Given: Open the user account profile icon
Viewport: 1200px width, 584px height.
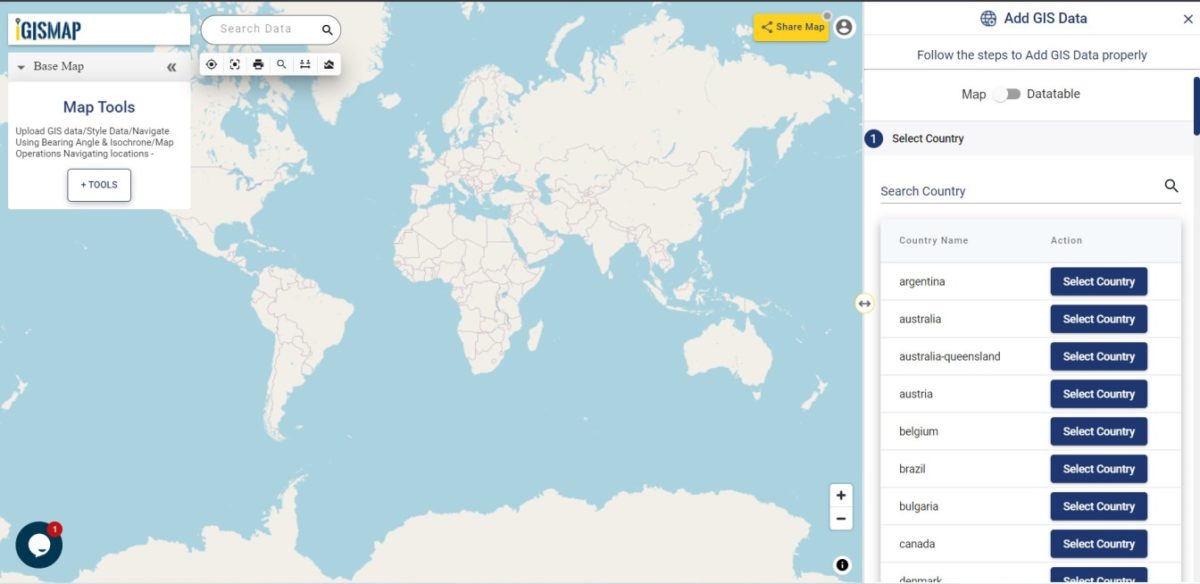Looking at the screenshot, I should 845,29.
